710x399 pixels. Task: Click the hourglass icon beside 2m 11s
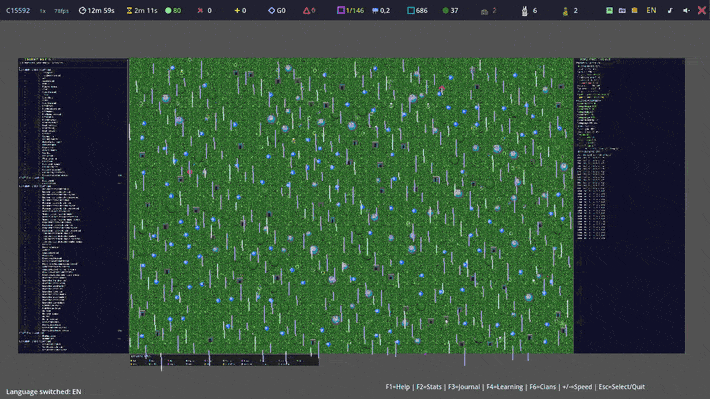[130, 10]
